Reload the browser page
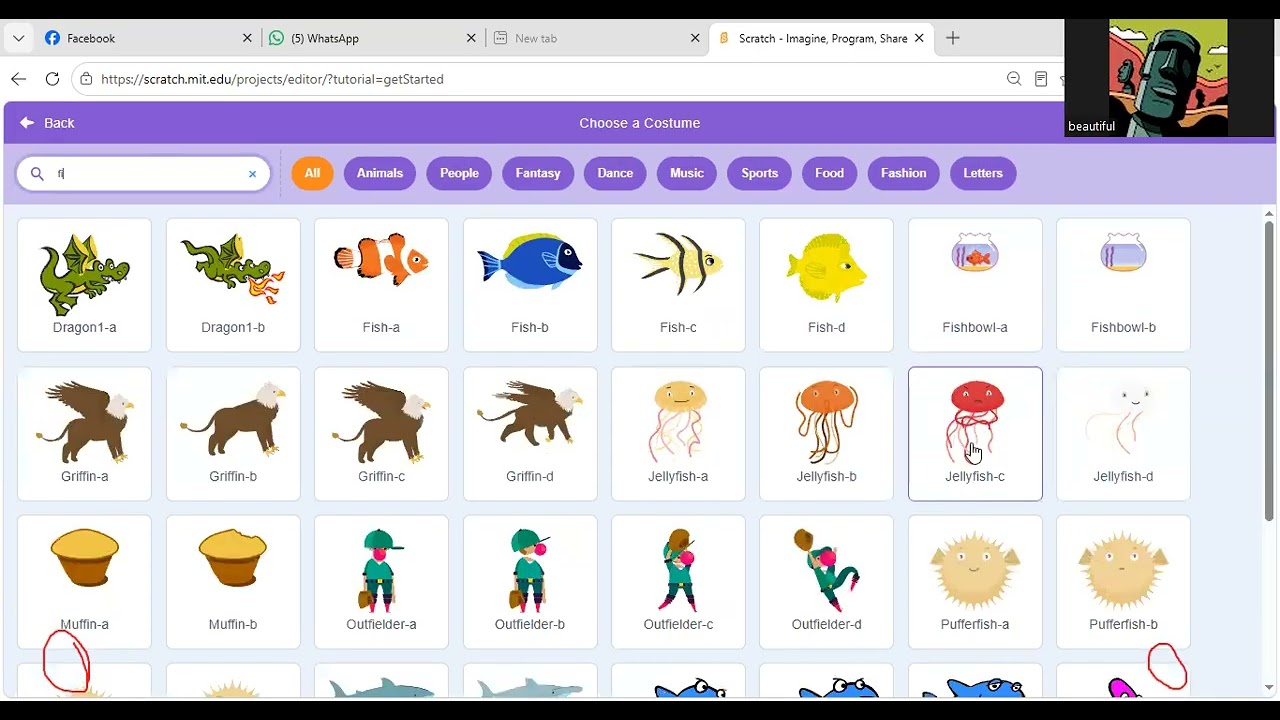This screenshot has width=1280, height=720. (x=52, y=79)
